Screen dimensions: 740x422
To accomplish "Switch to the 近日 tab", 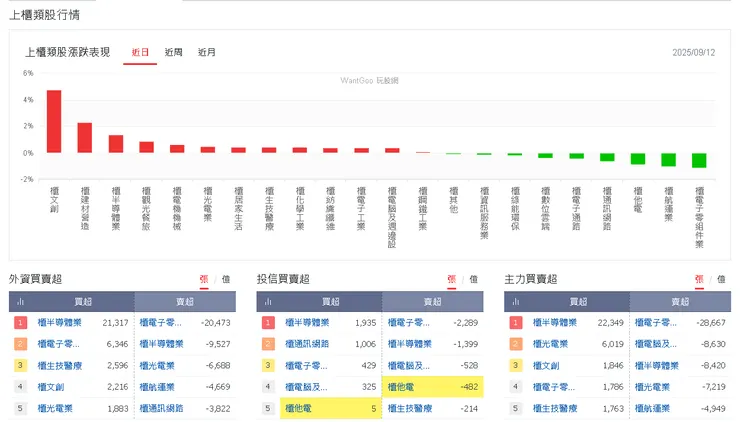I will click(140, 52).
